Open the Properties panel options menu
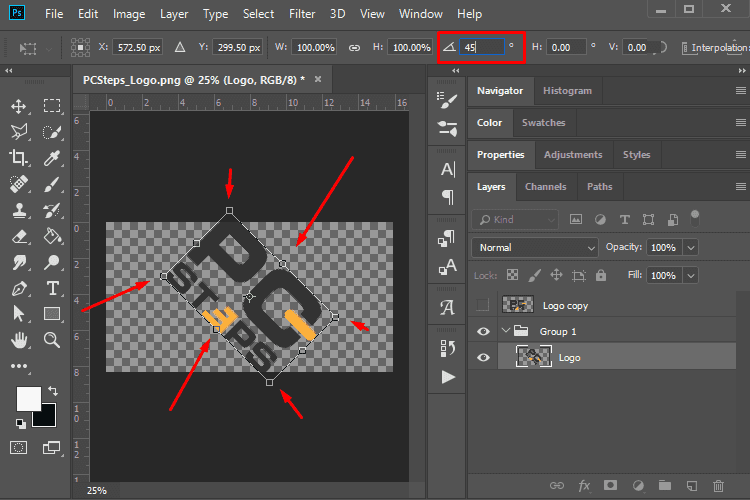The image size is (750, 500). (740, 155)
